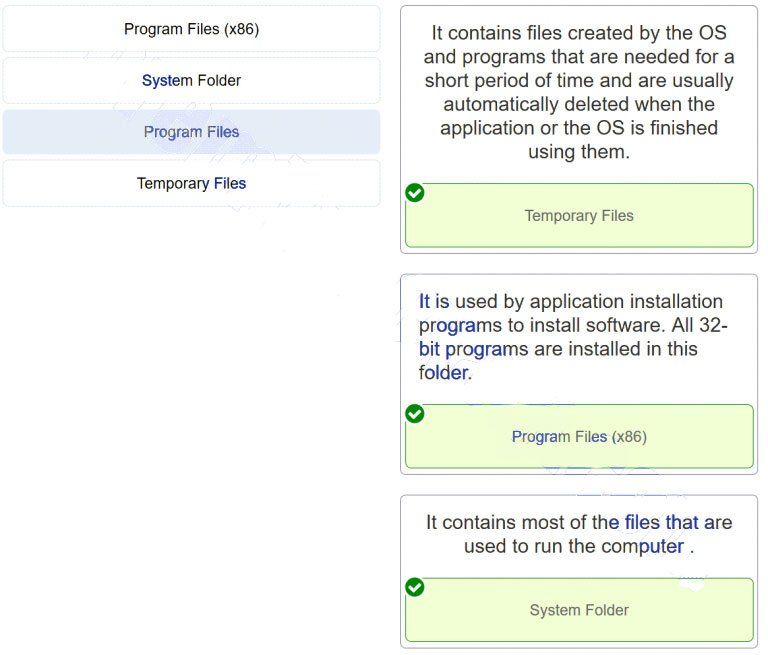This screenshot has height=655, width=768.
Task: Select the System Folder option in left list
Action: (x=191, y=80)
